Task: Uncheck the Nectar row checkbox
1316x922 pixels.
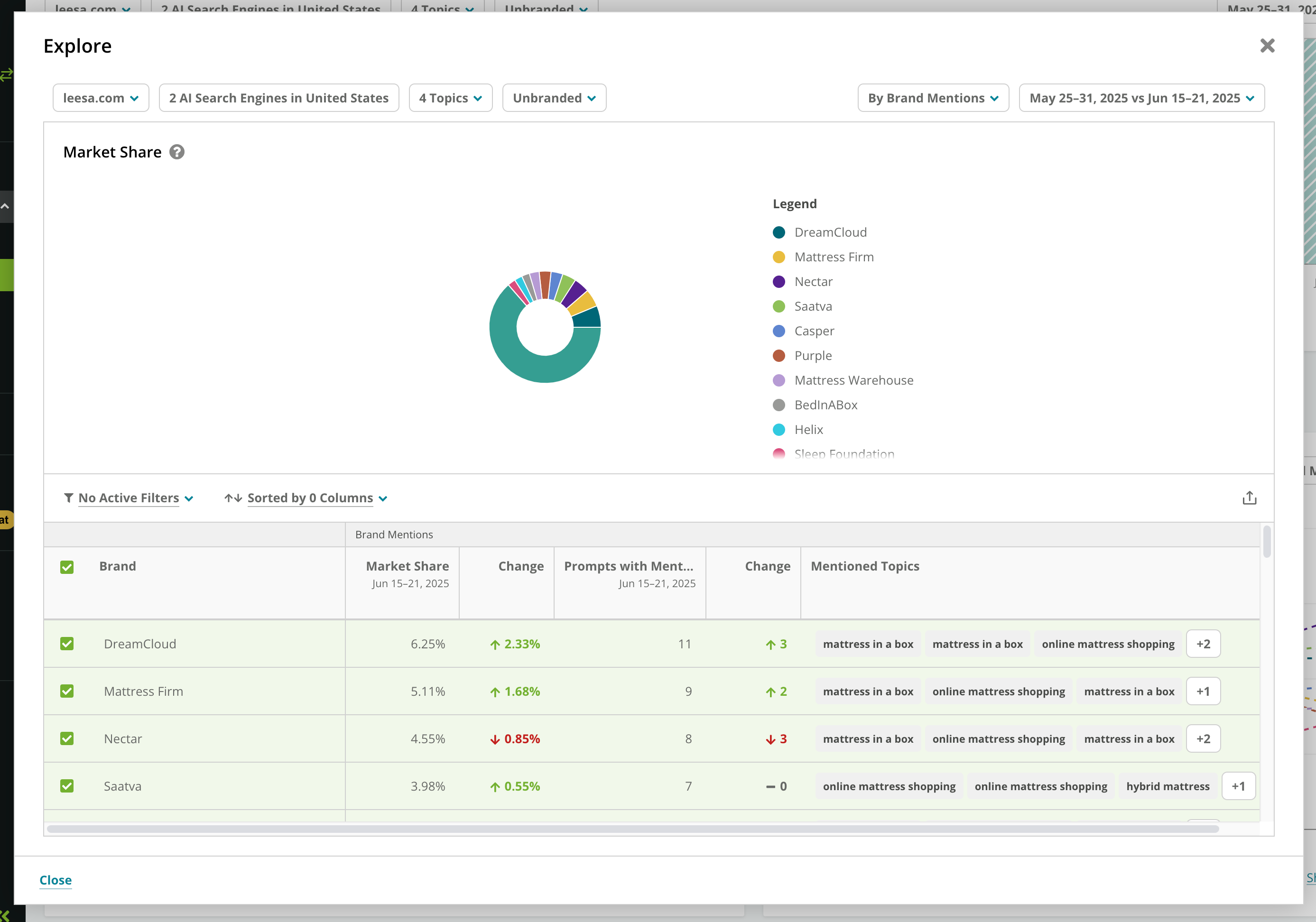Action: (x=67, y=738)
